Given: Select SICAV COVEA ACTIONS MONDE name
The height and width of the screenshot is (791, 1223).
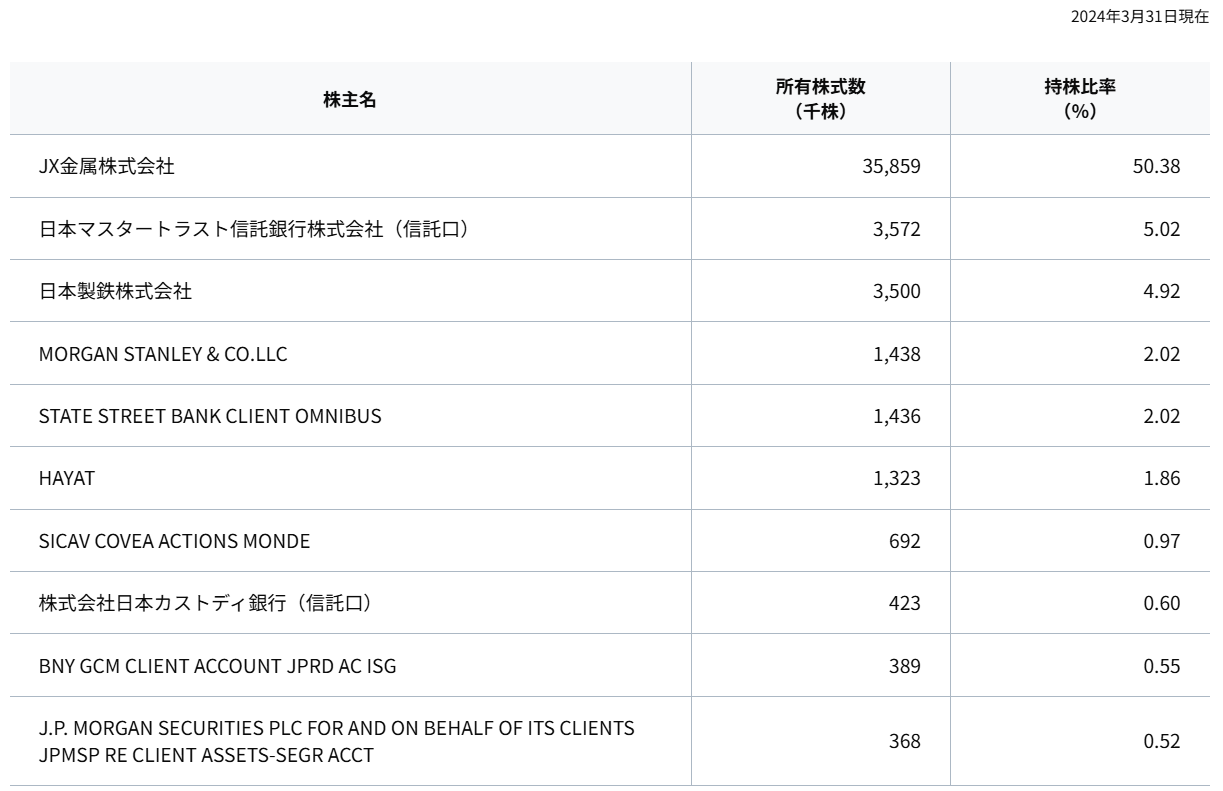Looking at the screenshot, I should [174, 541].
